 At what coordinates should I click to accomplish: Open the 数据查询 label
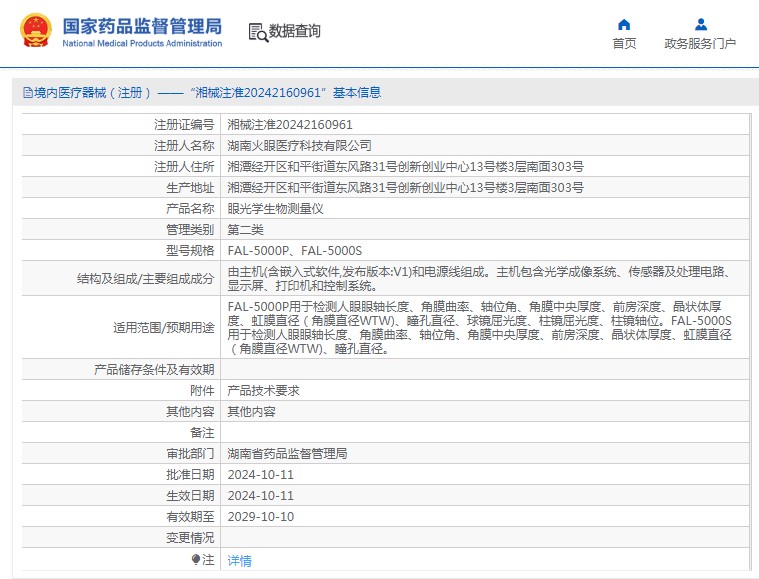click(295, 32)
